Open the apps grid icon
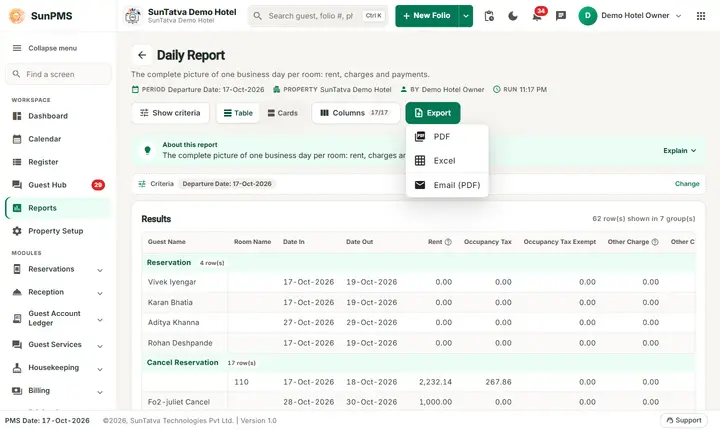720x430 pixels. [701, 16]
